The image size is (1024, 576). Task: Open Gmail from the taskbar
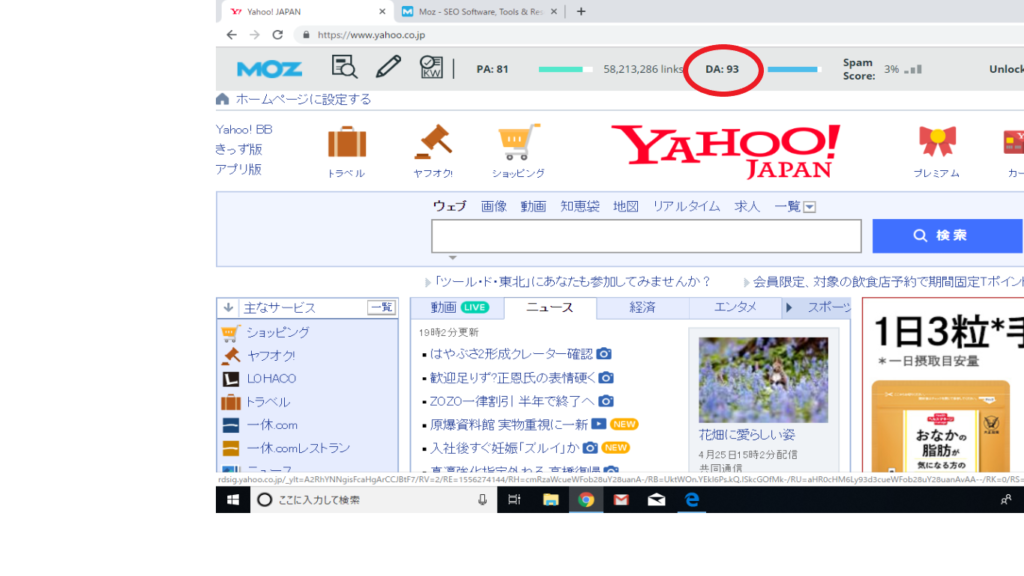pos(621,500)
